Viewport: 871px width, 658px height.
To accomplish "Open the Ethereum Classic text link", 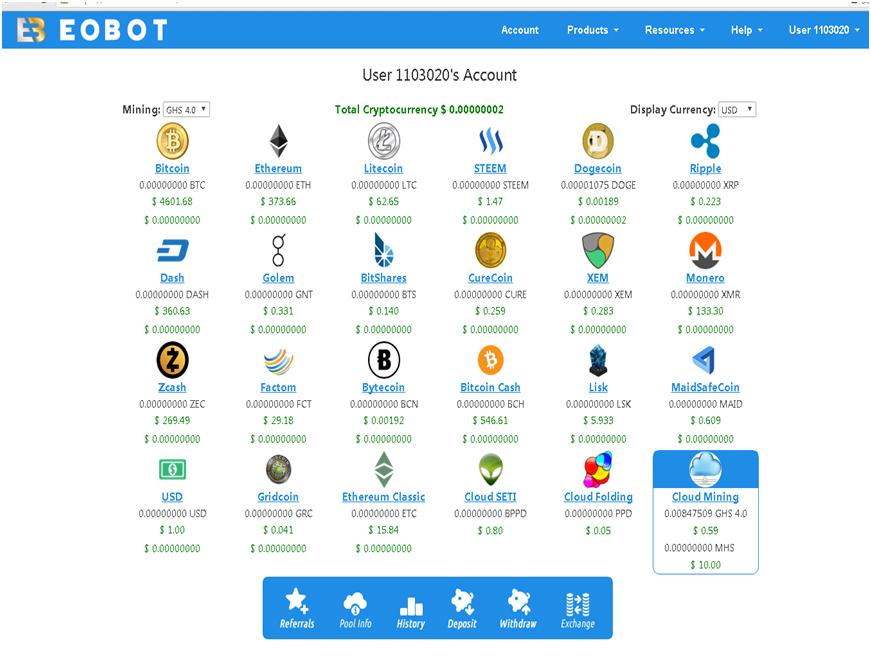I will pos(384,496).
